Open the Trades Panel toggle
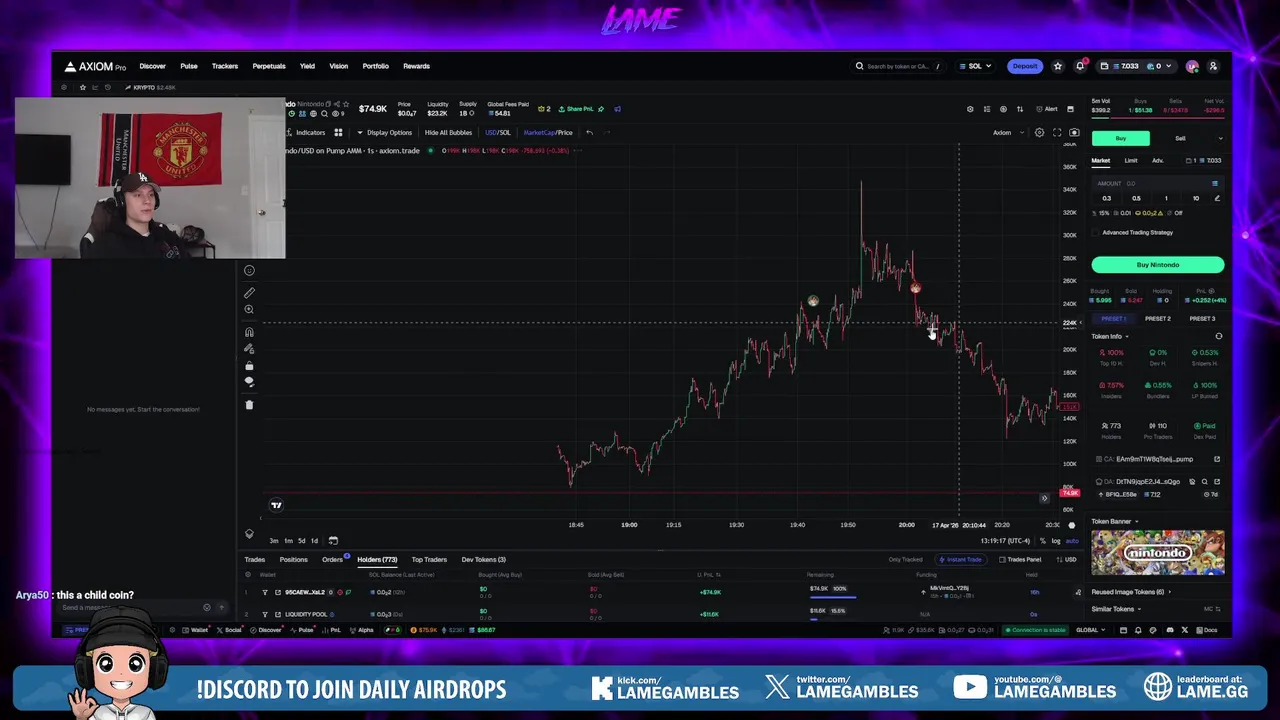This screenshot has width=1280, height=720. pos(1020,560)
